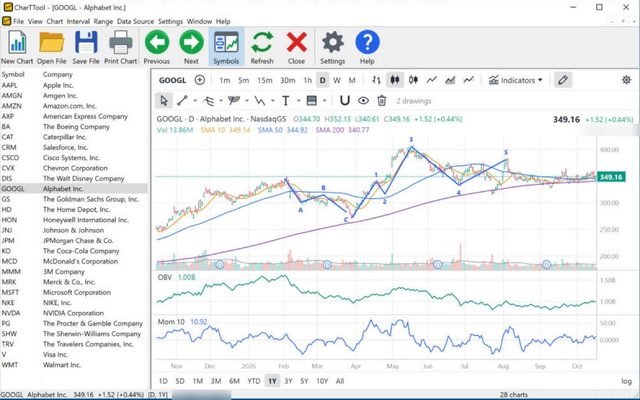The width and height of the screenshot is (640, 400).
Task: Select AAPL Apple Inc. row
Action: 74,85
